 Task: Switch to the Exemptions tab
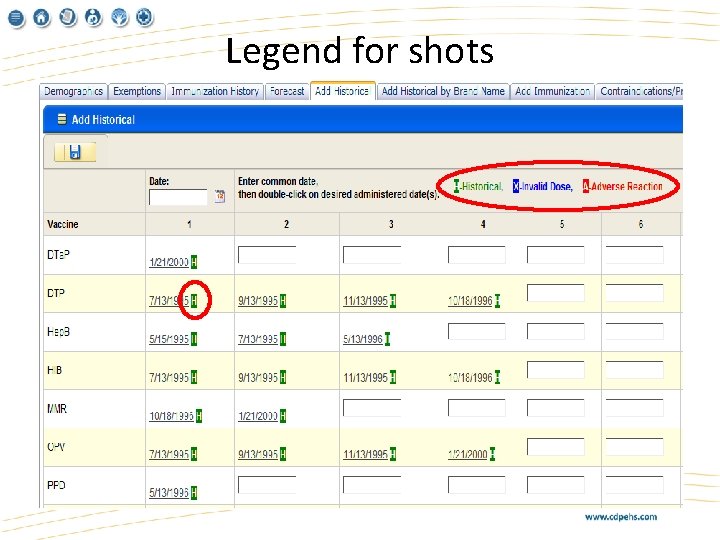pyautogui.click(x=137, y=91)
